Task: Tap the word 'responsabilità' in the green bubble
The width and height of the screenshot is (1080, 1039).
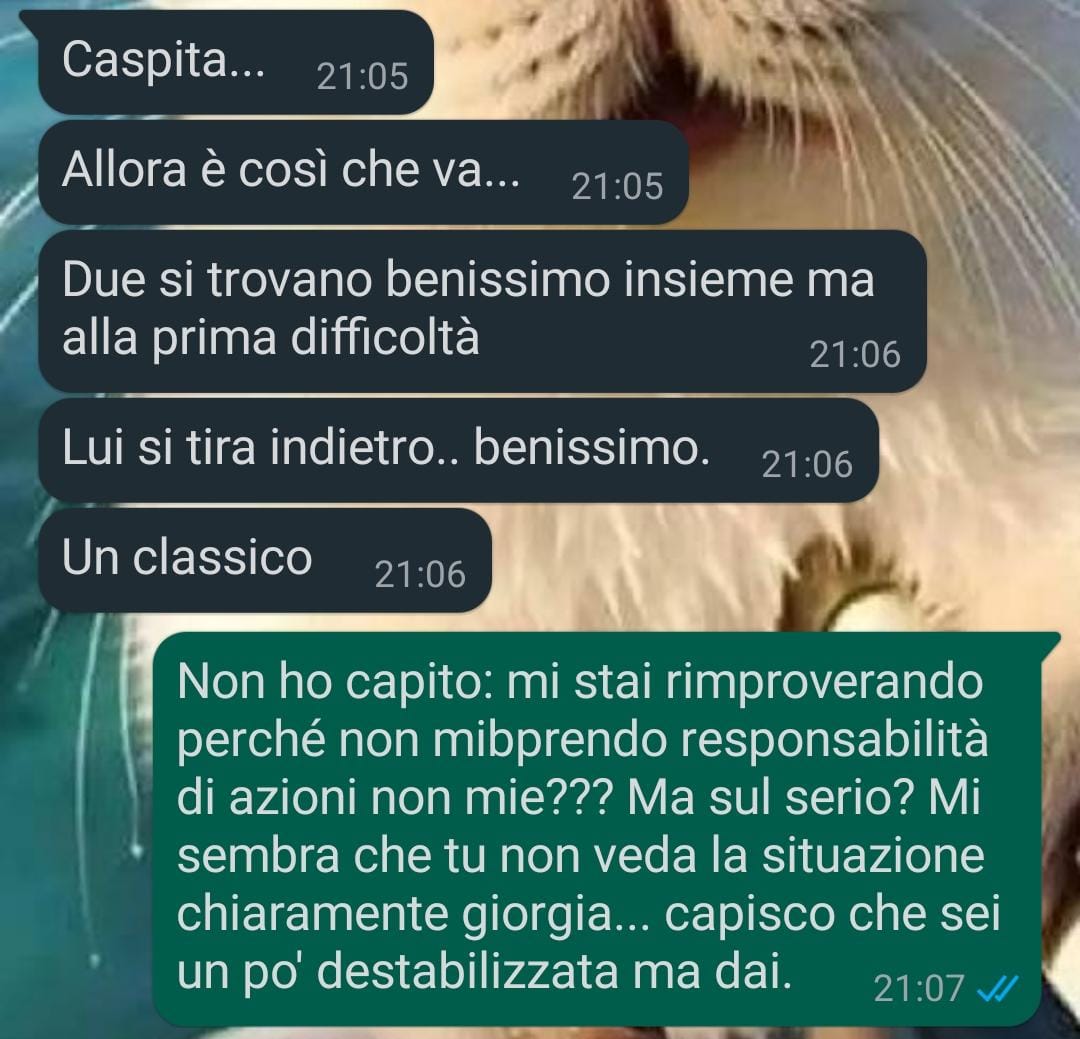Action: (834, 741)
